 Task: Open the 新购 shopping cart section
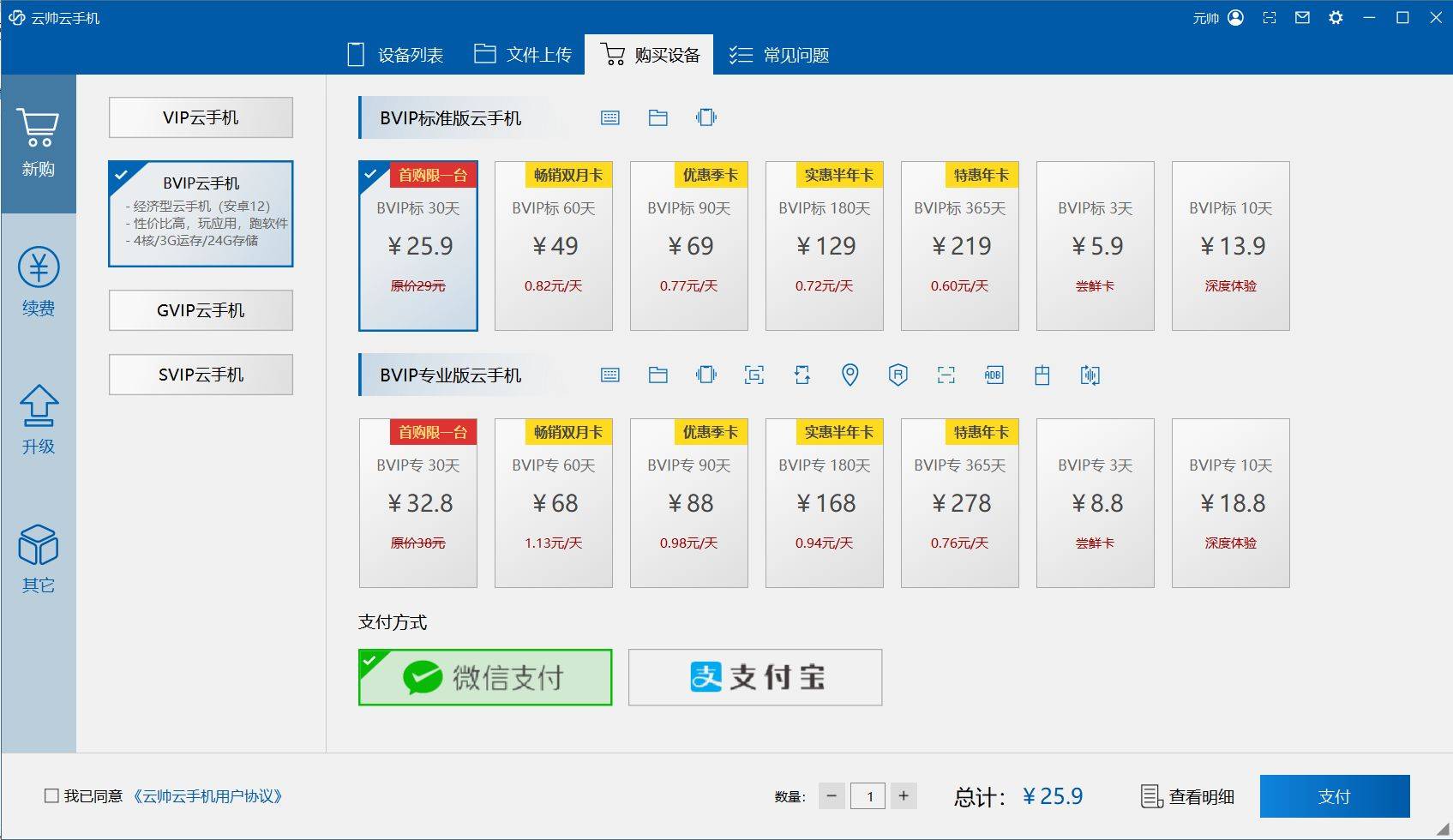39,143
